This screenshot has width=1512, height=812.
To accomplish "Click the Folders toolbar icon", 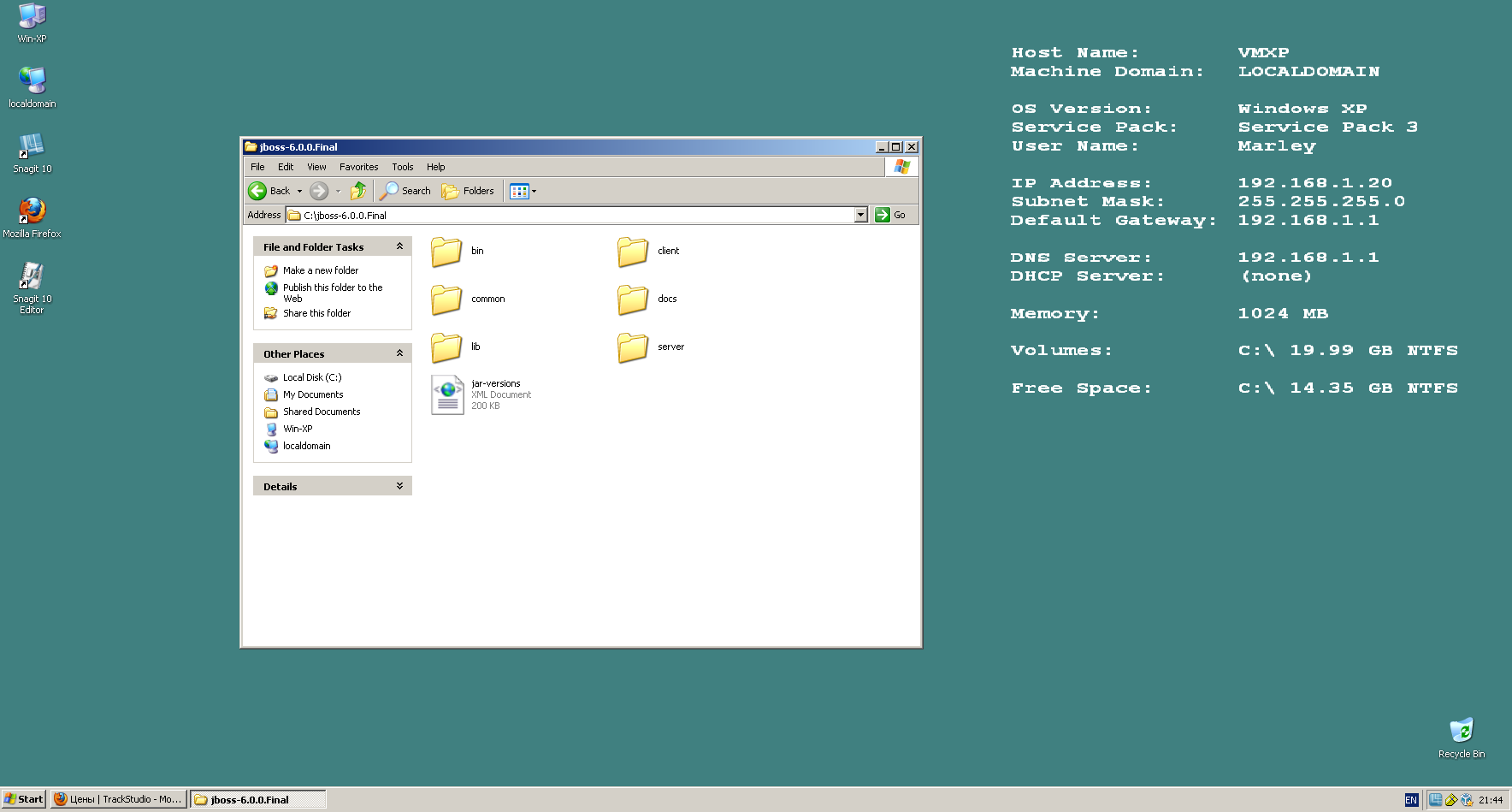I will coord(467,191).
